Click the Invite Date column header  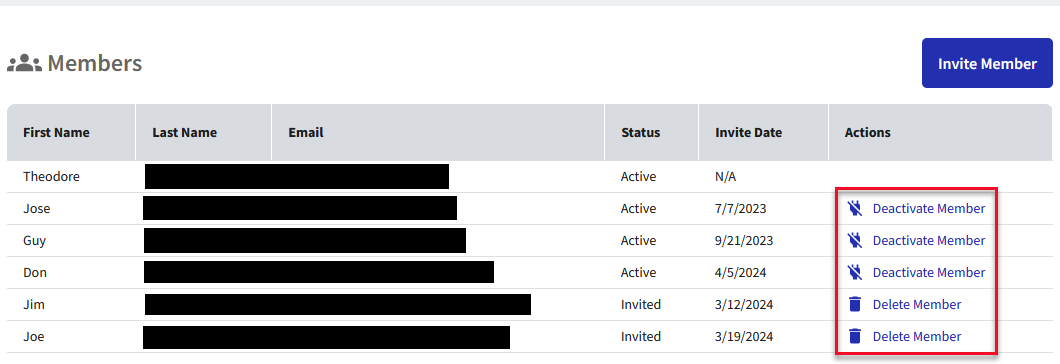[x=748, y=133]
